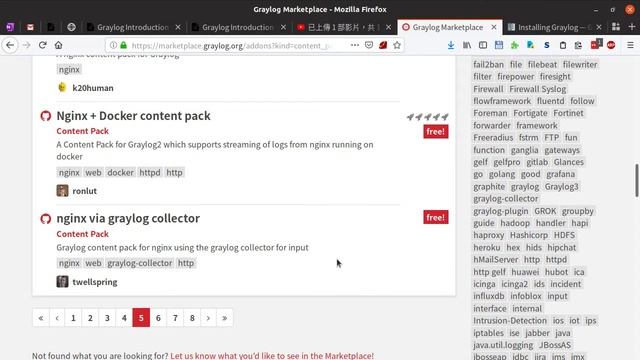Screen dimensions: 640x360
Task: Show site information icon in address bar
Action: pos(113,45)
